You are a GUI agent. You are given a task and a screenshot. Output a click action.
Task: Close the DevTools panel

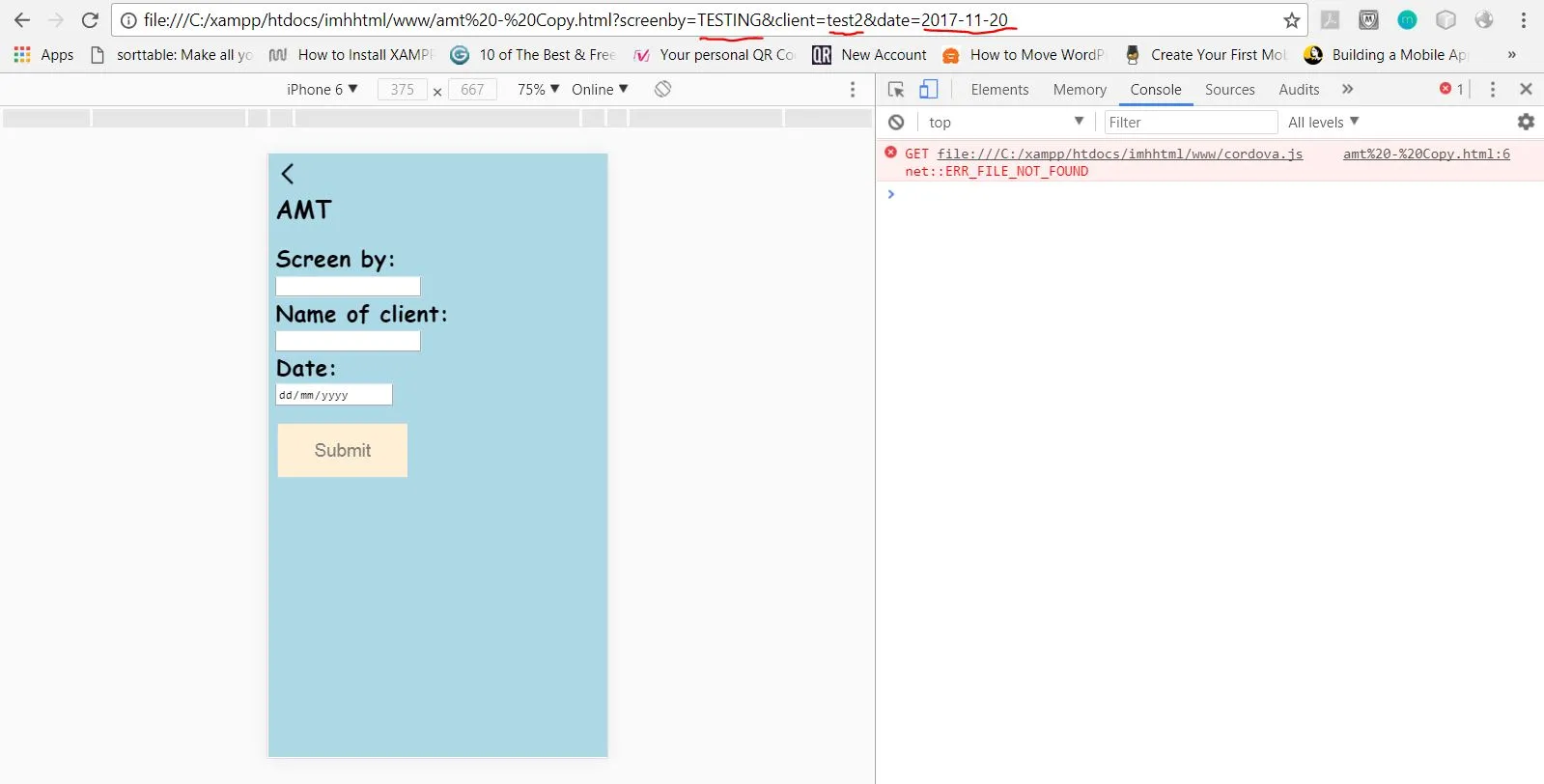1526,89
